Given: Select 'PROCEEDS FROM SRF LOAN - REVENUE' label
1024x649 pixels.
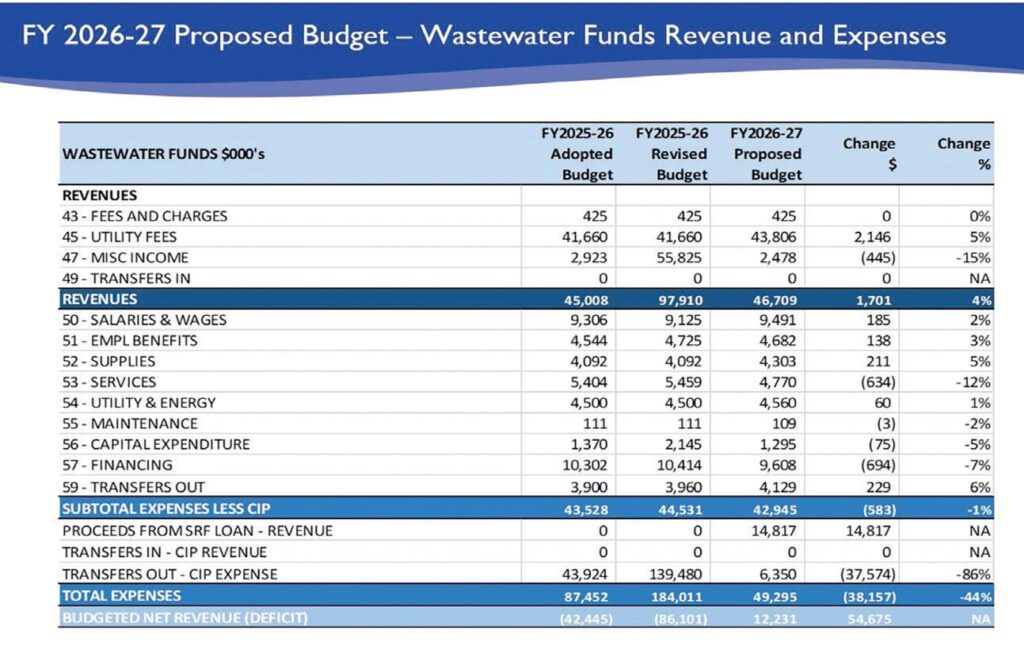Looking at the screenshot, I should (197, 531).
